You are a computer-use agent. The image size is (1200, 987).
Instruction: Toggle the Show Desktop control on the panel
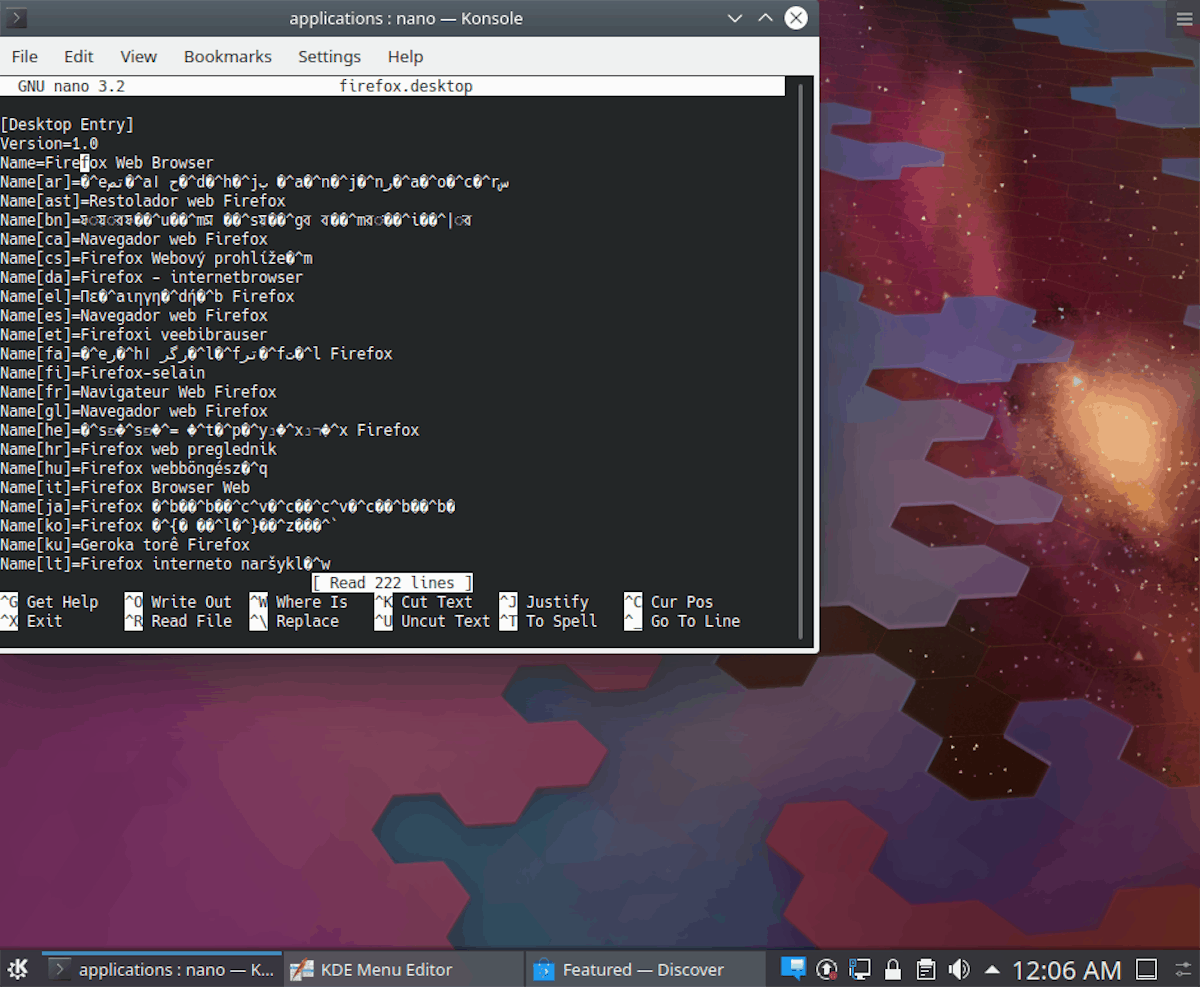click(1144, 968)
